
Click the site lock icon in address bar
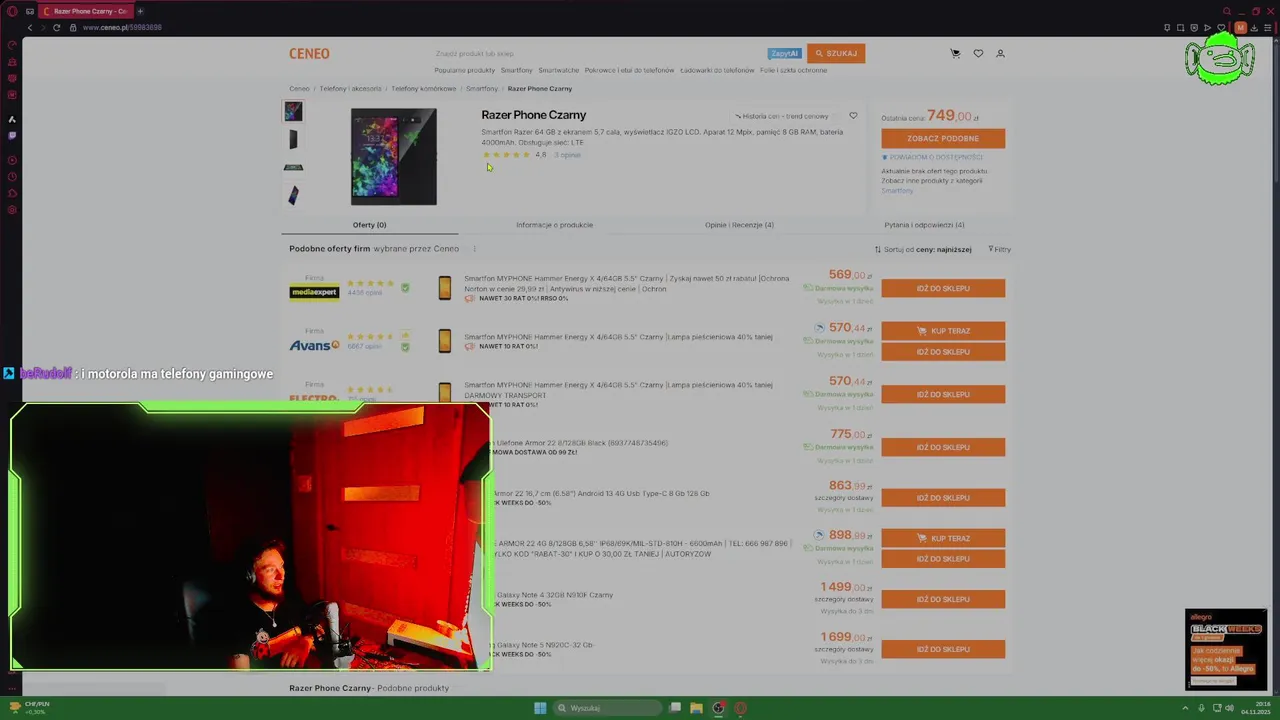click(72, 27)
